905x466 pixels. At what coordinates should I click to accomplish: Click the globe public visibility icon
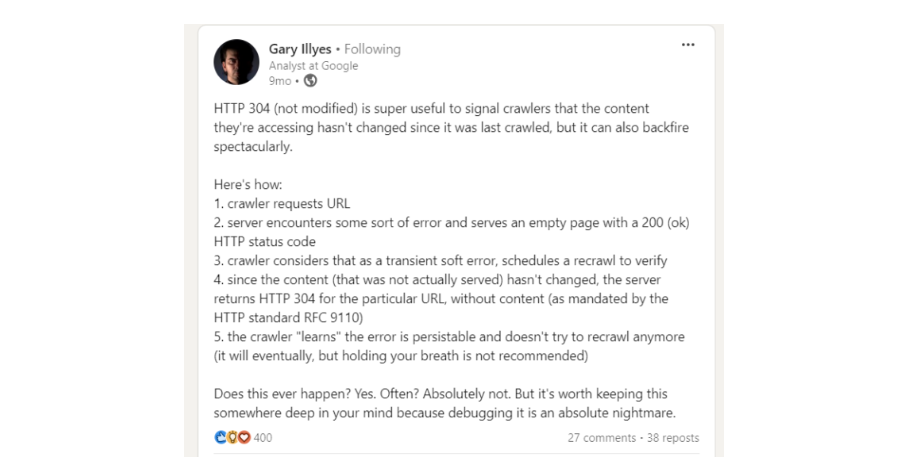coord(311,81)
